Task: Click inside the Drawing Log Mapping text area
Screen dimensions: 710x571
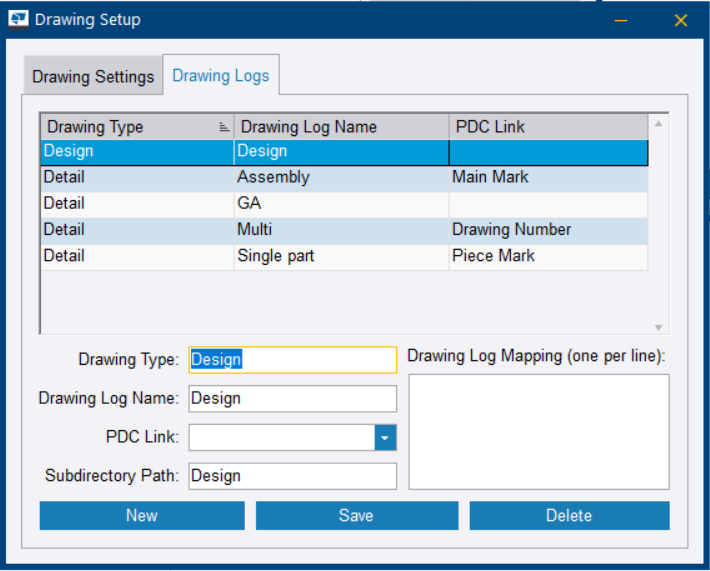Action: (538, 432)
